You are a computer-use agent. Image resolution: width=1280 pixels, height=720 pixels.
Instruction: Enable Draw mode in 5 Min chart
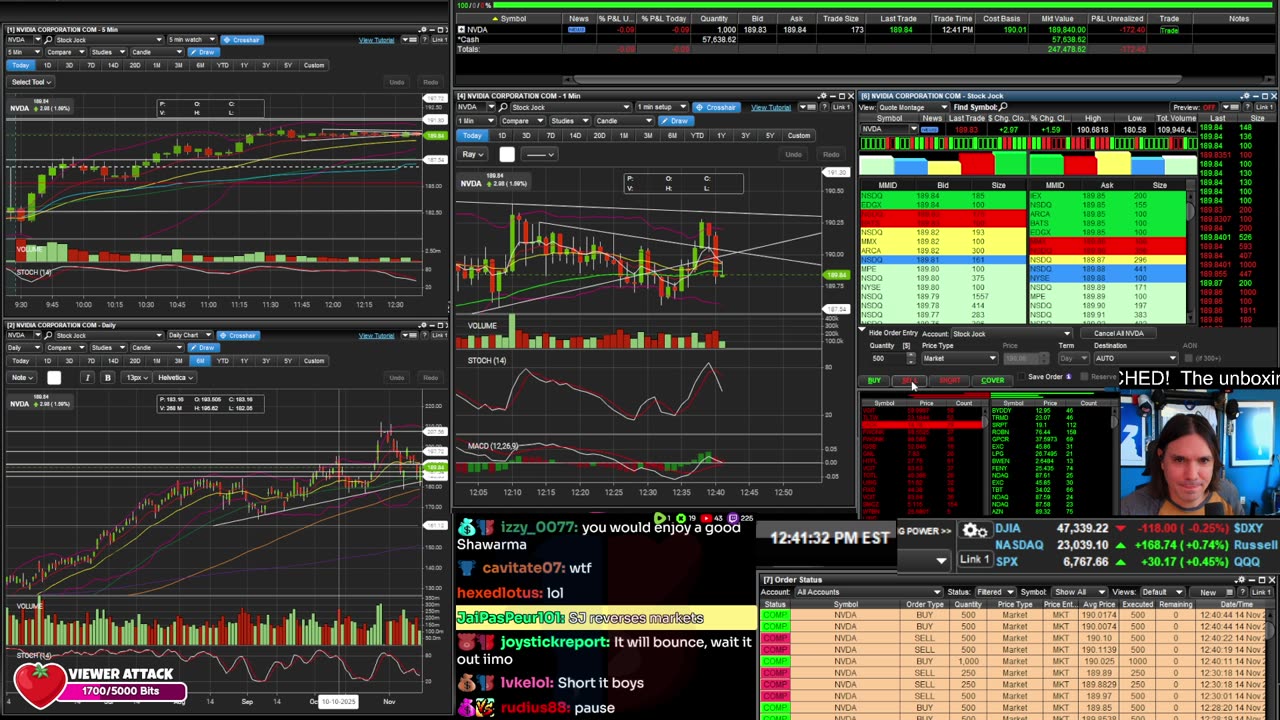click(x=203, y=52)
